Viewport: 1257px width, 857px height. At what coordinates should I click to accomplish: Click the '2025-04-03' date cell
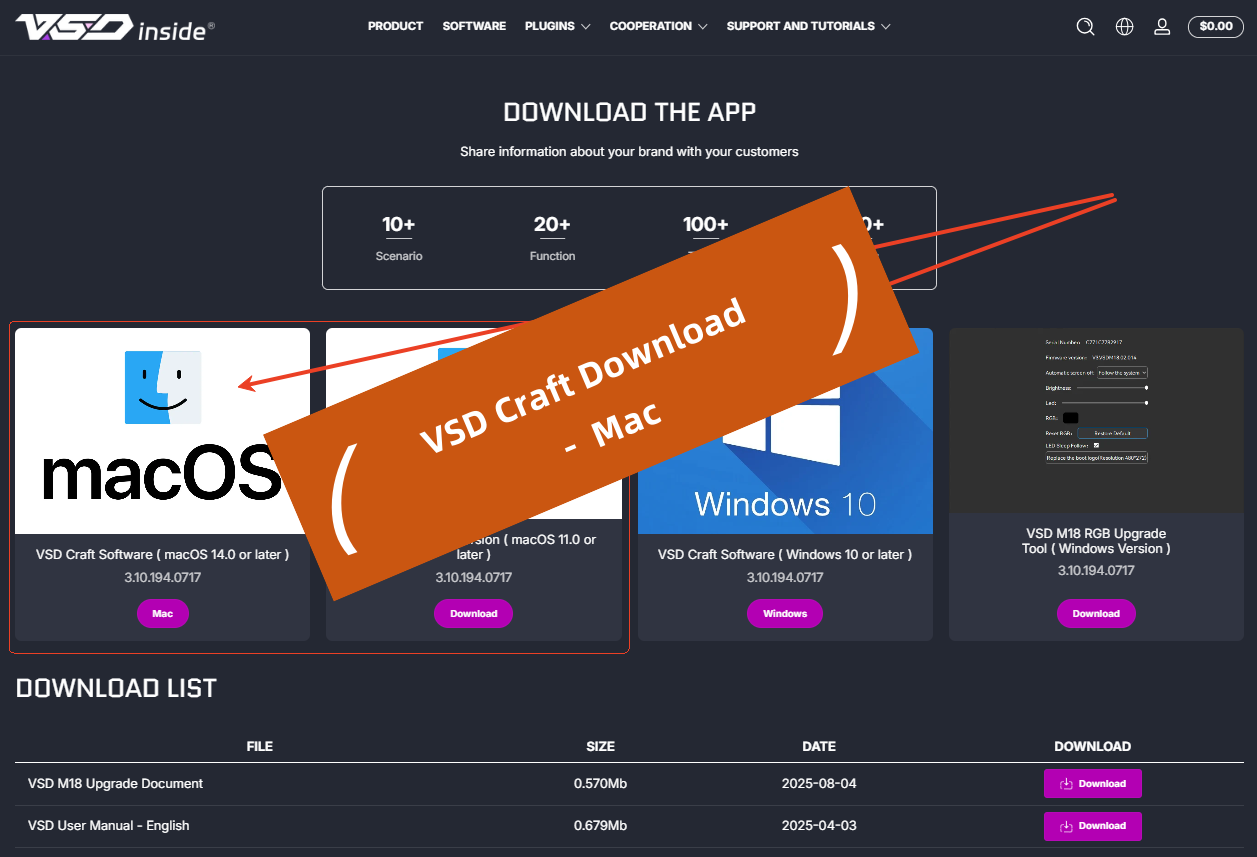point(819,826)
